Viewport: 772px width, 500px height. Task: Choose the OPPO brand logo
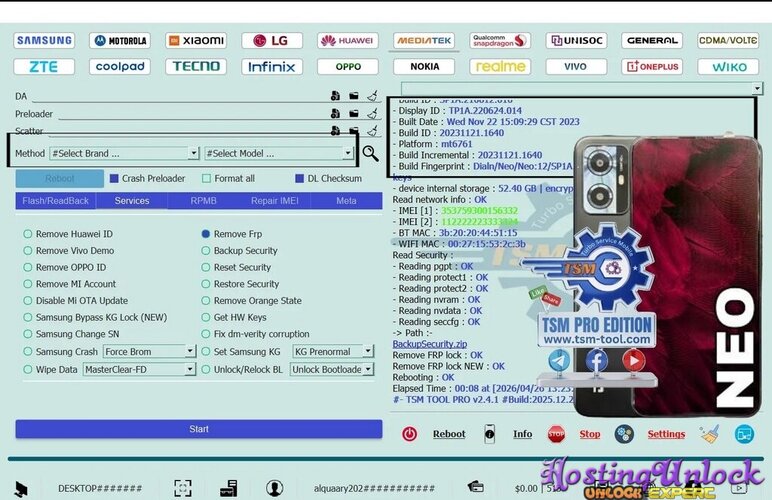click(348, 66)
